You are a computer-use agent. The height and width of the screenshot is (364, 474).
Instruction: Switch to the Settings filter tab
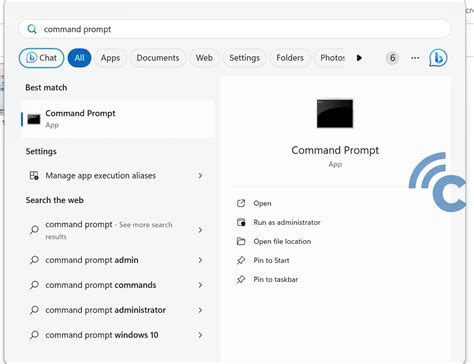point(244,58)
